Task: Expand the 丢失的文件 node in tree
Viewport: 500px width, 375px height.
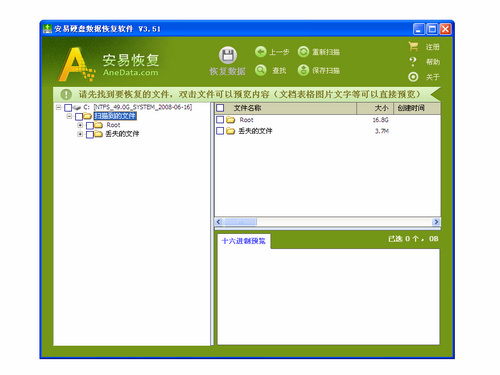Action: (x=80, y=134)
